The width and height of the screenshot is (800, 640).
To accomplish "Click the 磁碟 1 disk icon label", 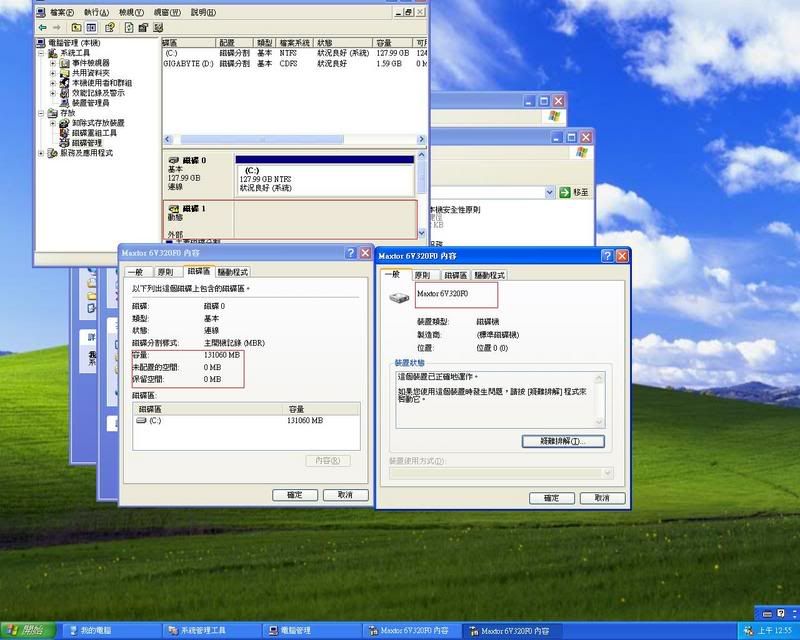I will pos(188,208).
